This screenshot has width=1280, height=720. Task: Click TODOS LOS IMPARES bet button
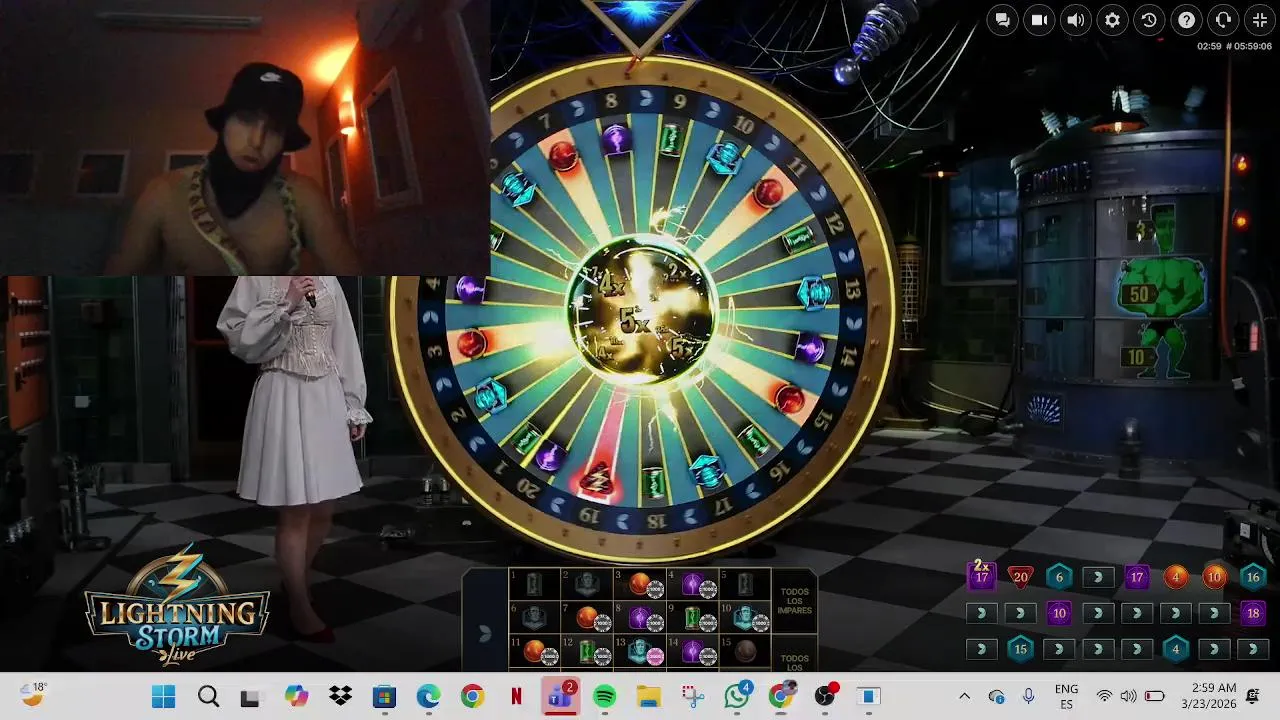pyautogui.click(x=794, y=601)
